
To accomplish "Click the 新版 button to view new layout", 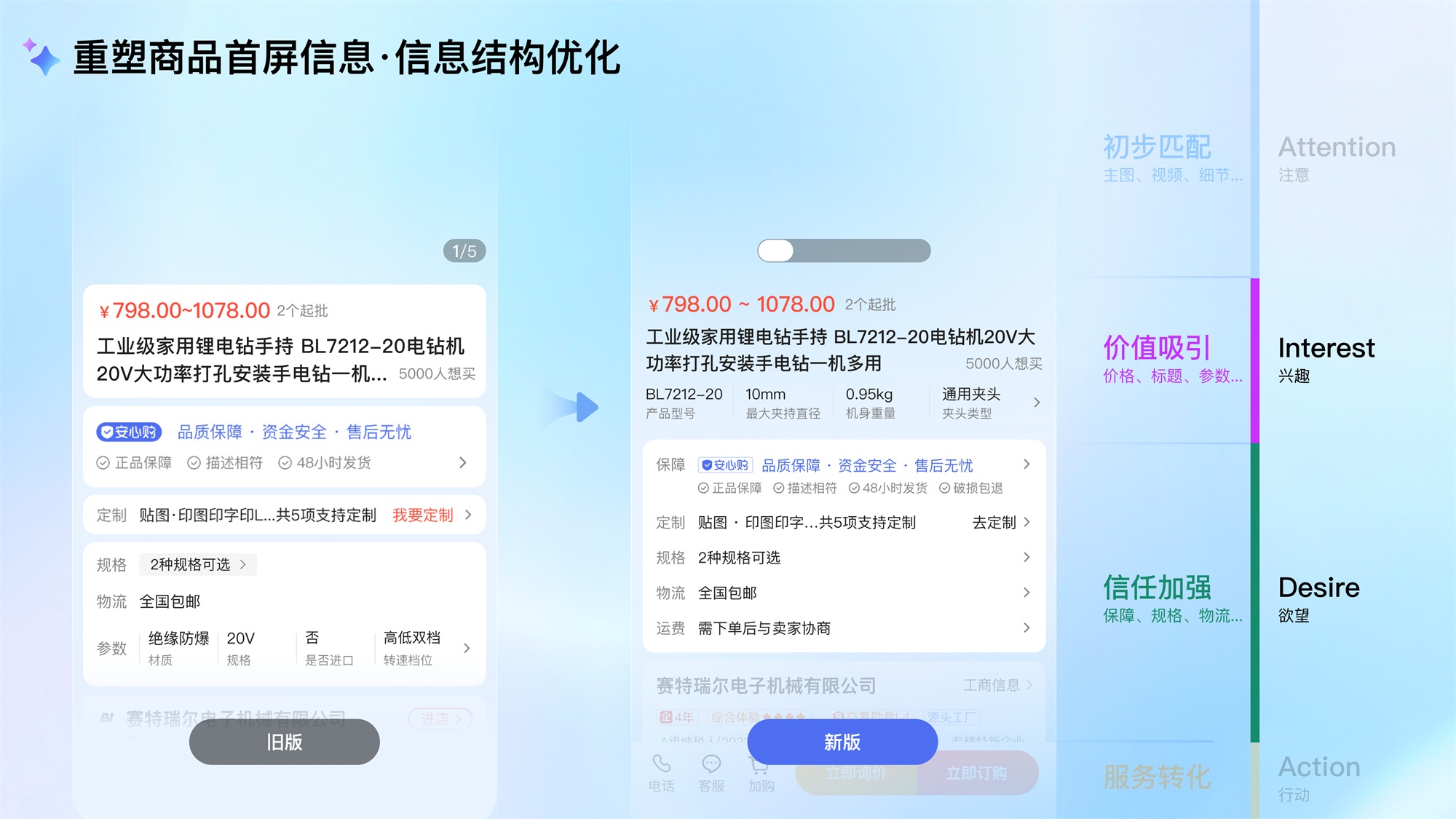I will (x=840, y=742).
